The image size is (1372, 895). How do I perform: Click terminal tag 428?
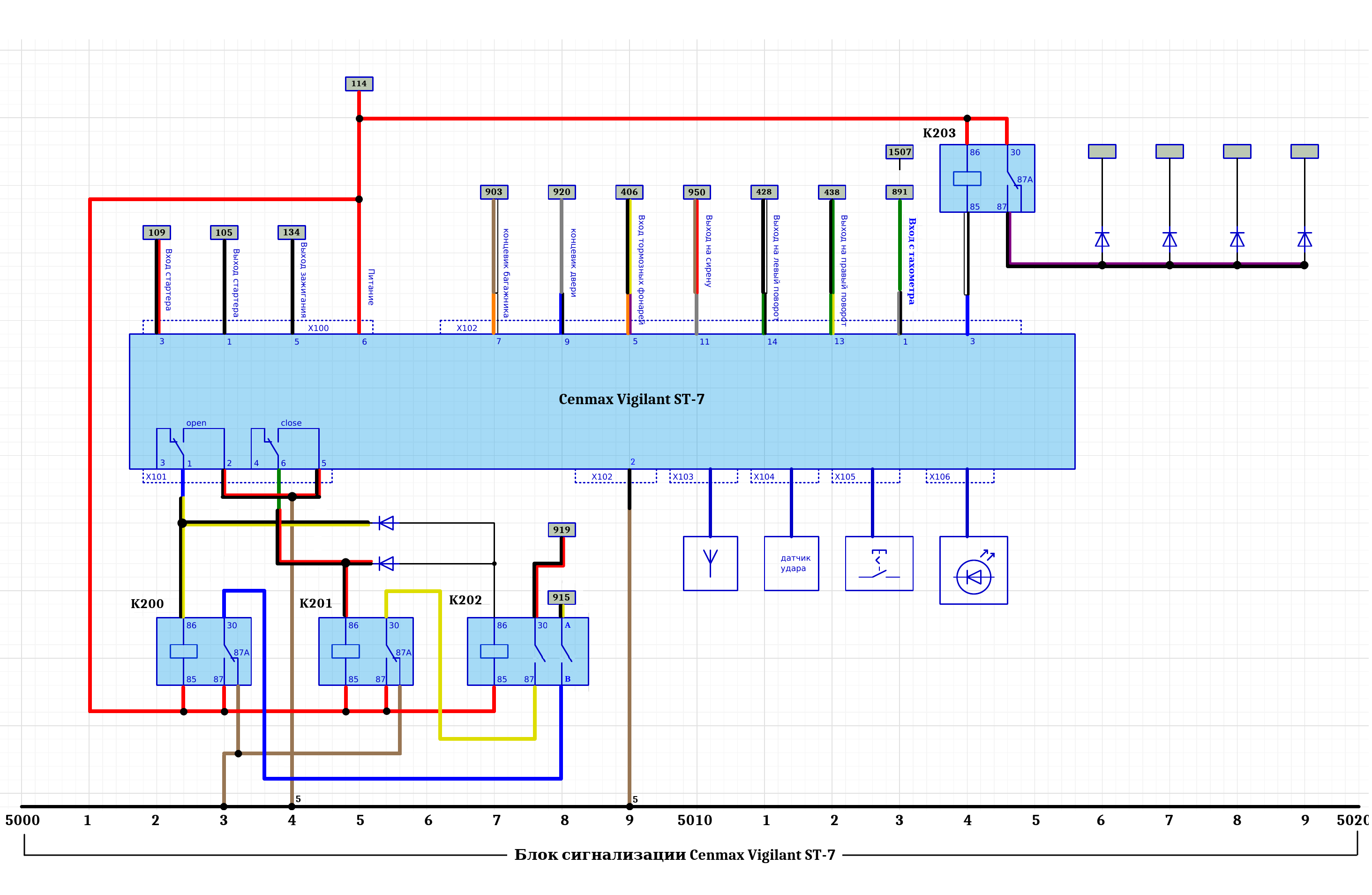[x=765, y=193]
